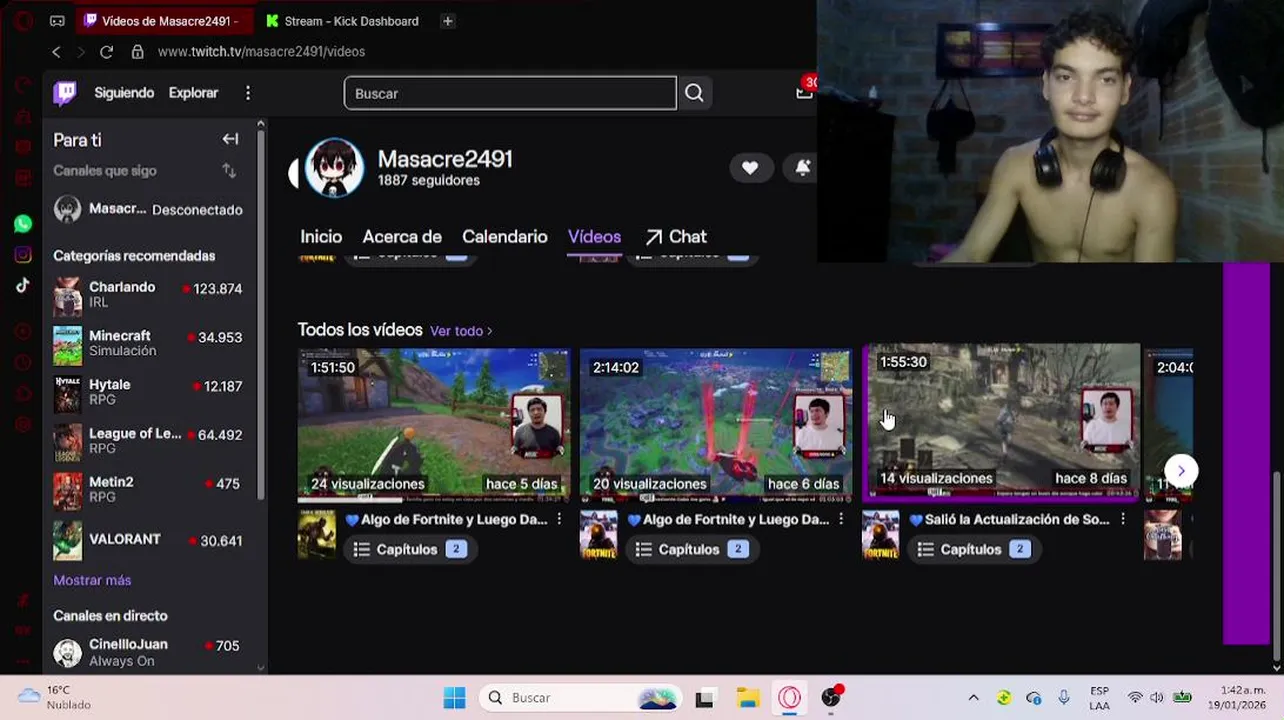The height and width of the screenshot is (720, 1284).
Task: Play the 1:55:30 video thumbnail
Action: (x=1001, y=421)
